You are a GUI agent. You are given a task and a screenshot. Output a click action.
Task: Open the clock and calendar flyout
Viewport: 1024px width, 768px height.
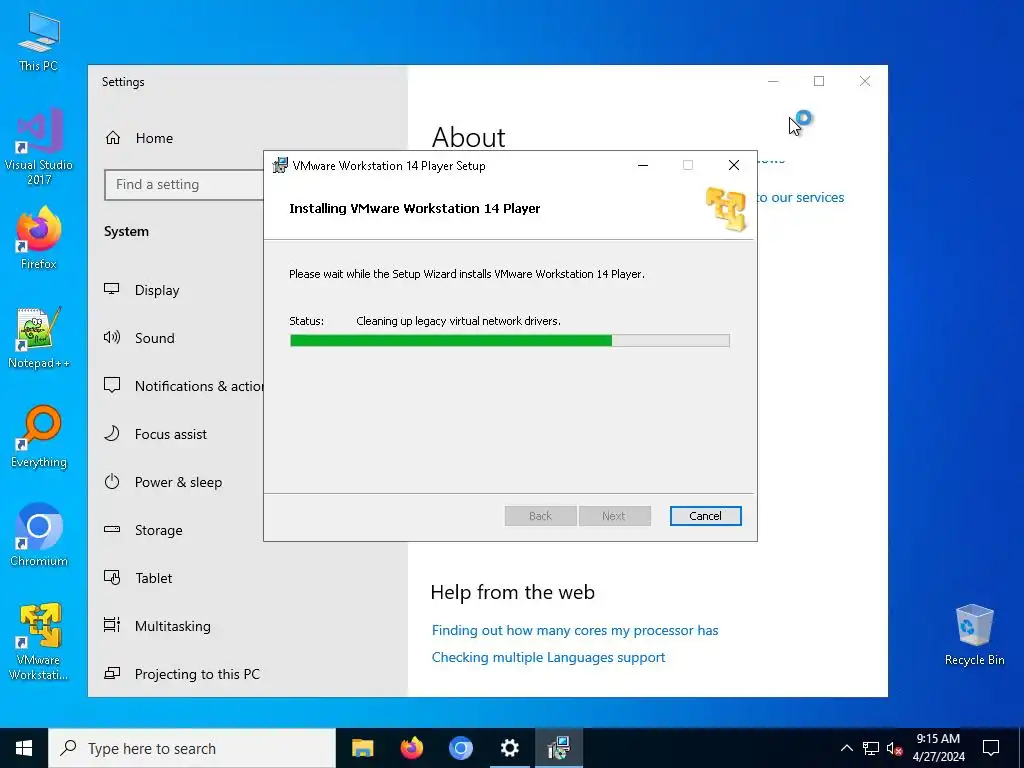pyautogui.click(x=938, y=748)
